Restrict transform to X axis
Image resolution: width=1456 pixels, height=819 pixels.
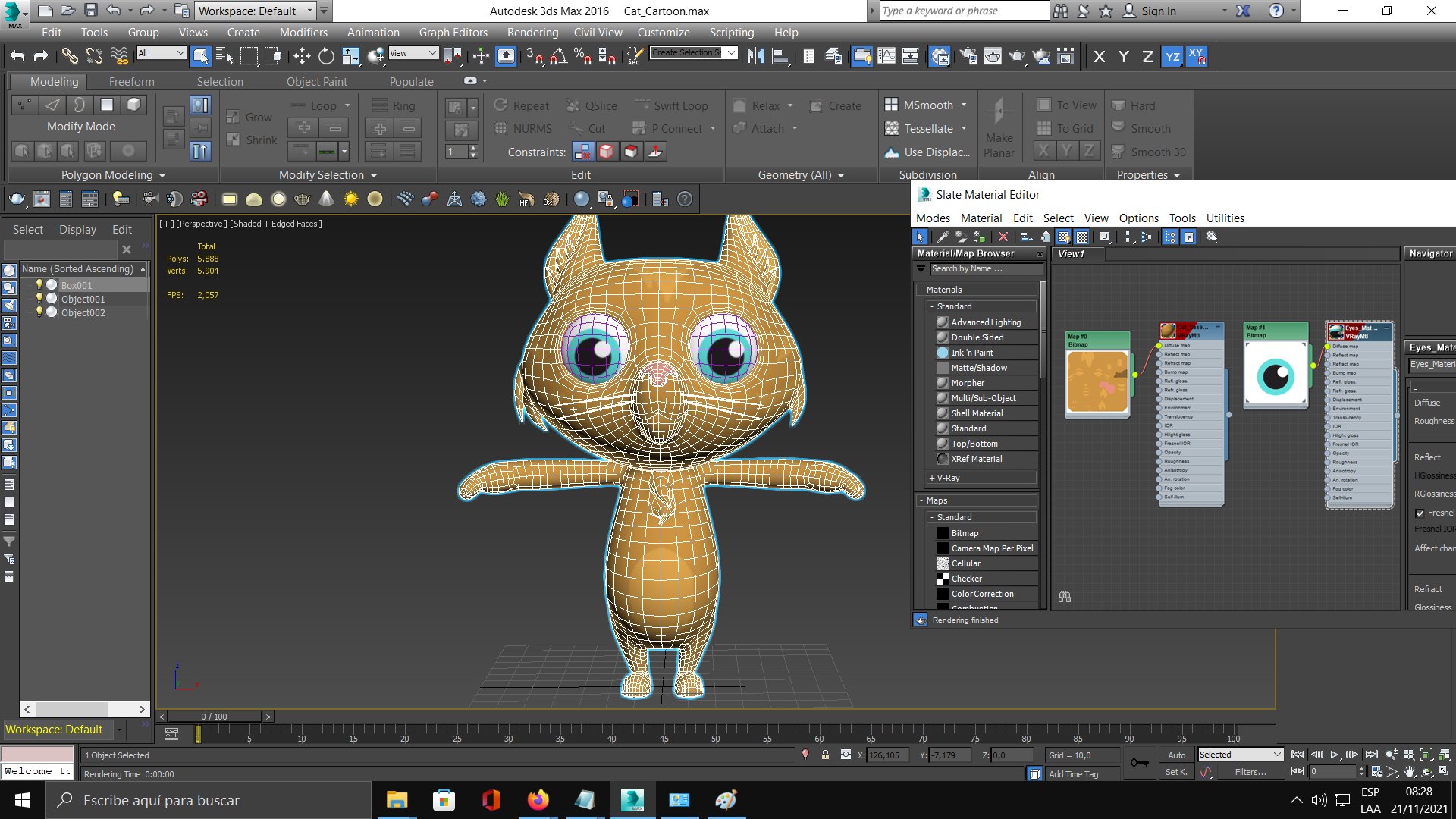[x=1100, y=56]
